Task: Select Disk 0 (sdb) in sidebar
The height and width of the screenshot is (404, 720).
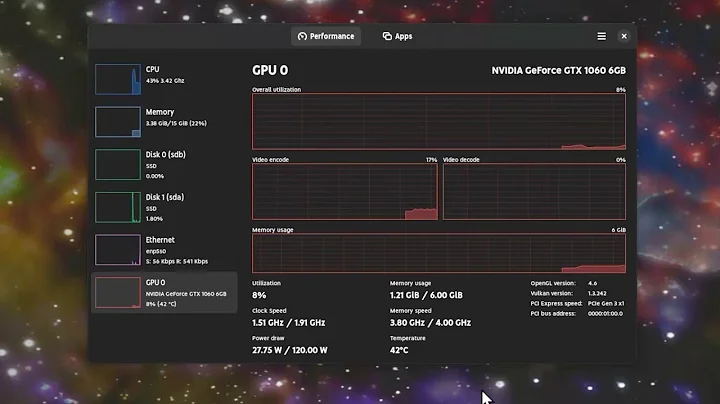Action: (164, 165)
